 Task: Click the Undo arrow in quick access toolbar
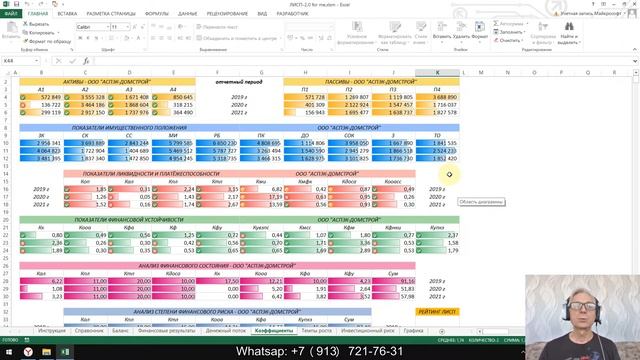pos(27,4)
